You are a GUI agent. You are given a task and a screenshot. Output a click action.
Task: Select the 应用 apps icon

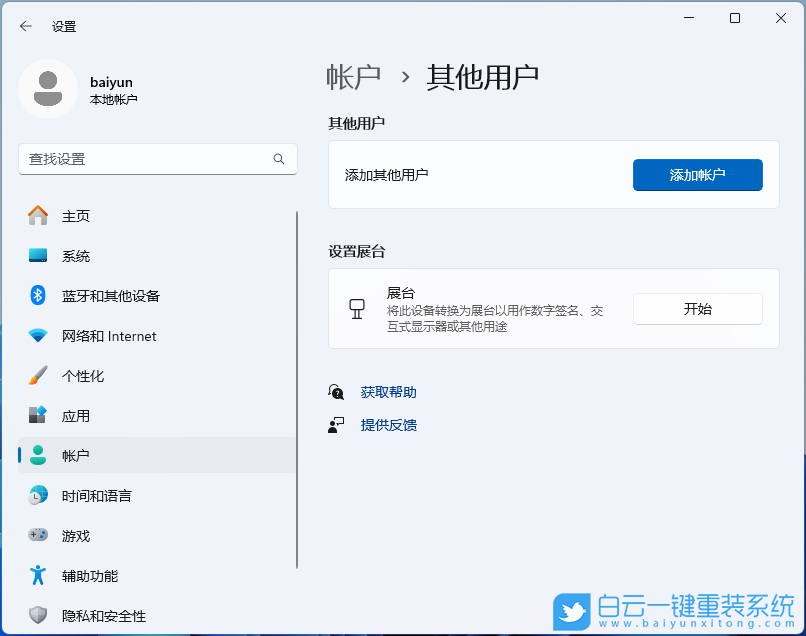(x=40, y=416)
